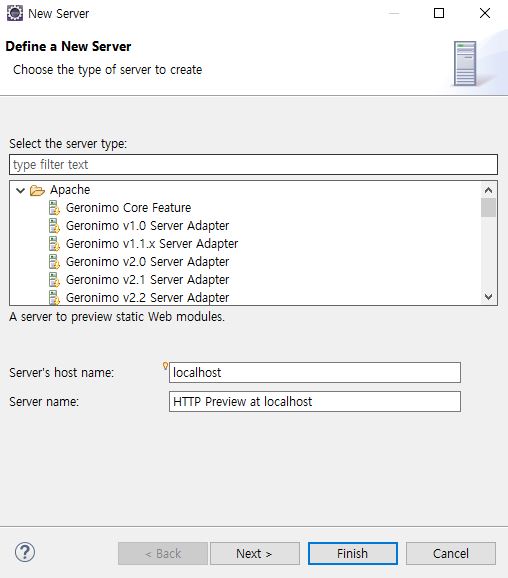Choose Geronimo v2.2 Server Adapter
This screenshot has height=578, width=508.
click(x=147, y=297)
